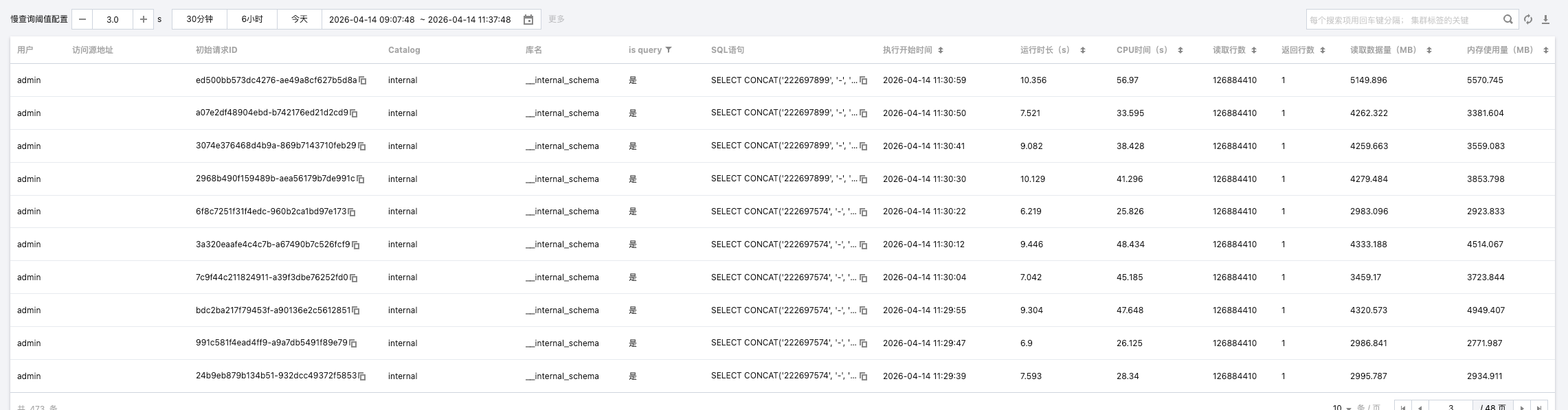Screen dimensions: 1568x410
Task: Copy SQL statement of the 11:30:50 row
Action: click(x=864, y=113)
